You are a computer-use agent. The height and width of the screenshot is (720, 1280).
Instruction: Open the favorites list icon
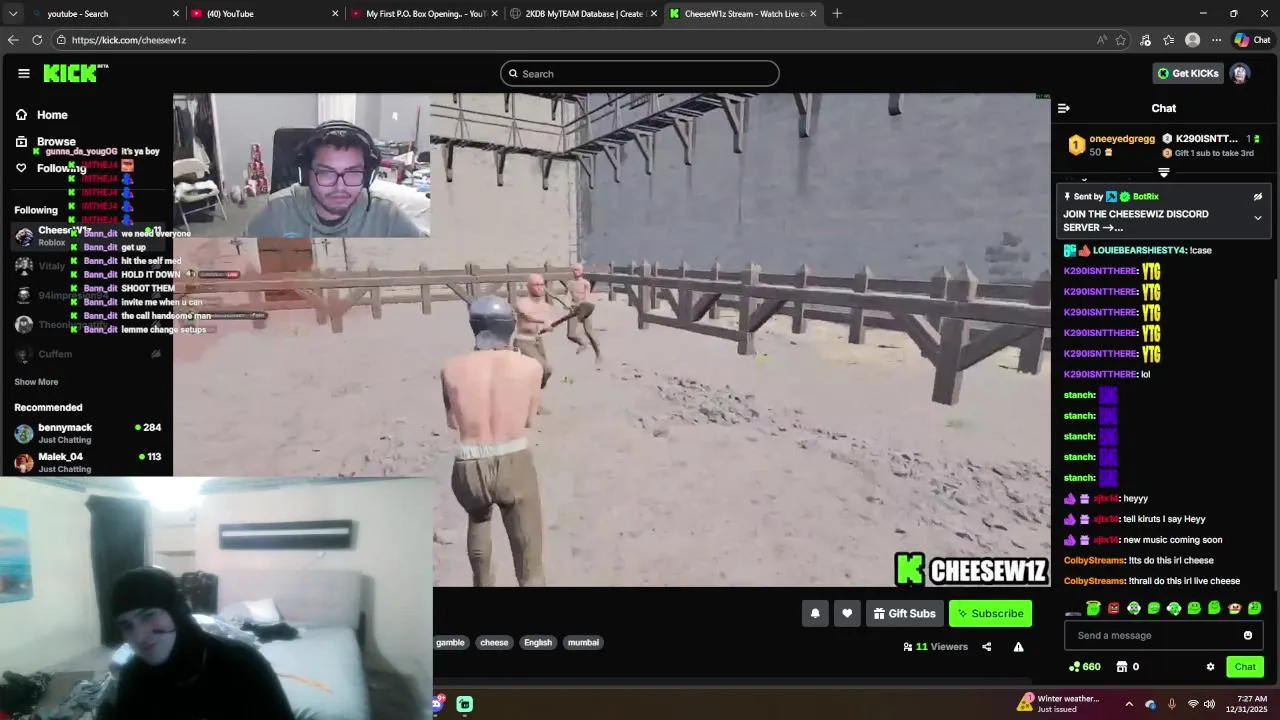pos(1169,40)
